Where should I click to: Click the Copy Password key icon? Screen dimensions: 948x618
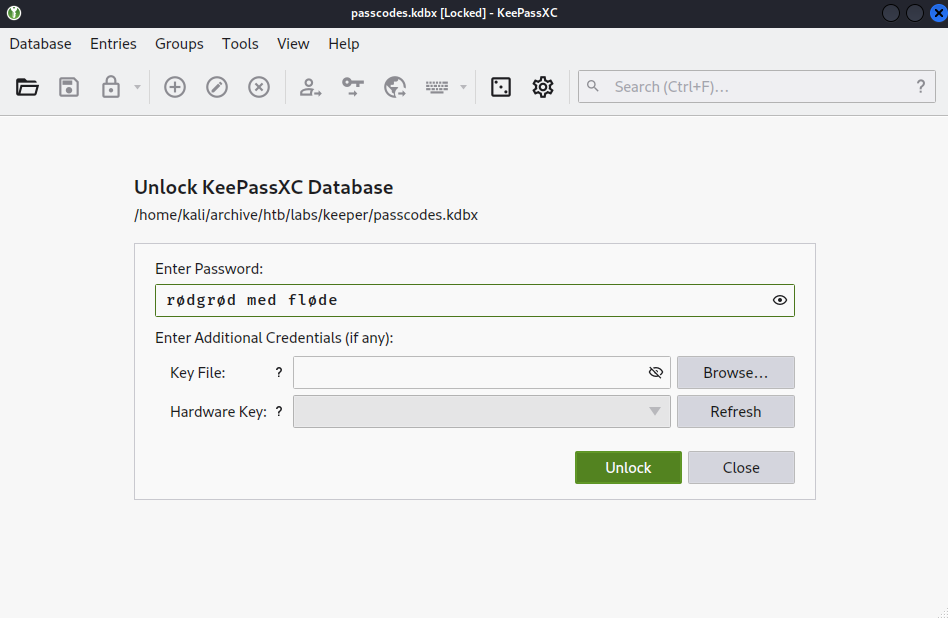click(x=352, y=87)
